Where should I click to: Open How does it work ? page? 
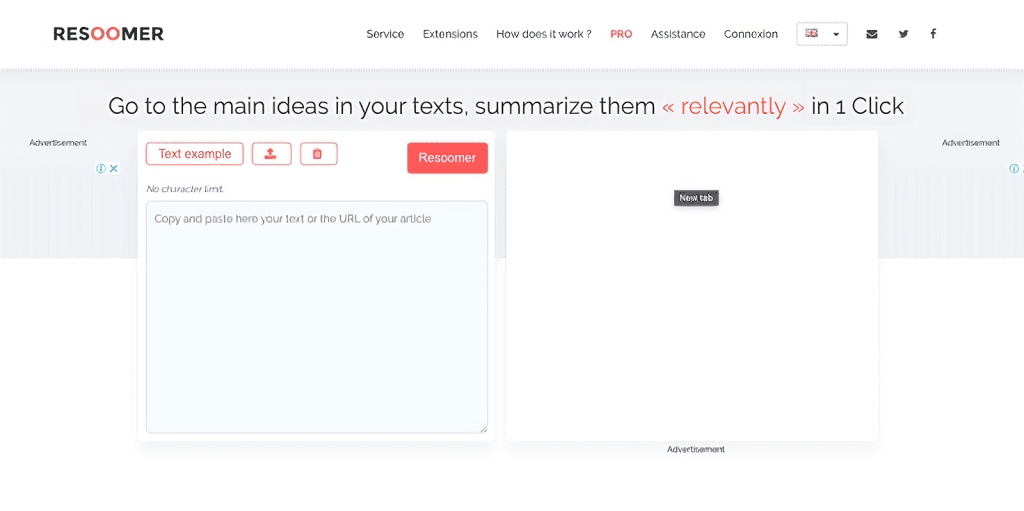coord(543,34)
